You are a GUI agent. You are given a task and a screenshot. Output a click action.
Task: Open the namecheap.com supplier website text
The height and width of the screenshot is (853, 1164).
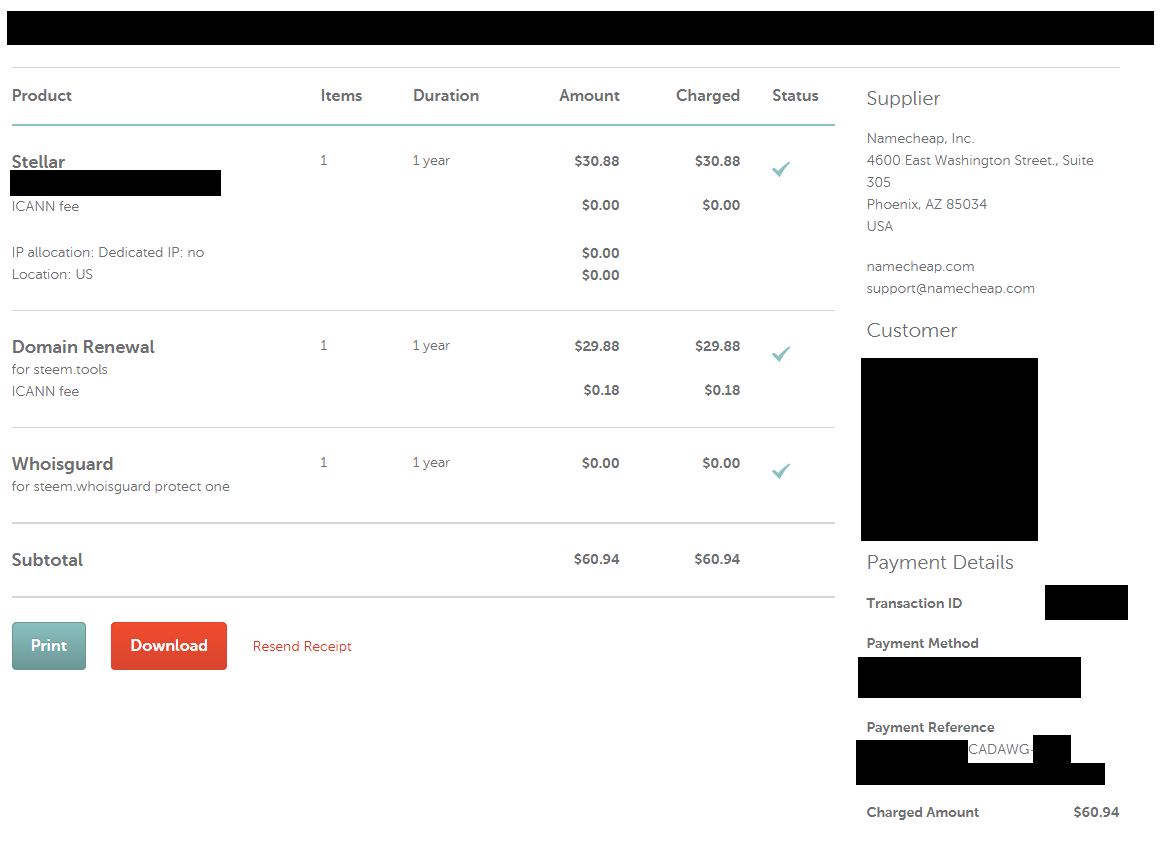click(920, 267)
